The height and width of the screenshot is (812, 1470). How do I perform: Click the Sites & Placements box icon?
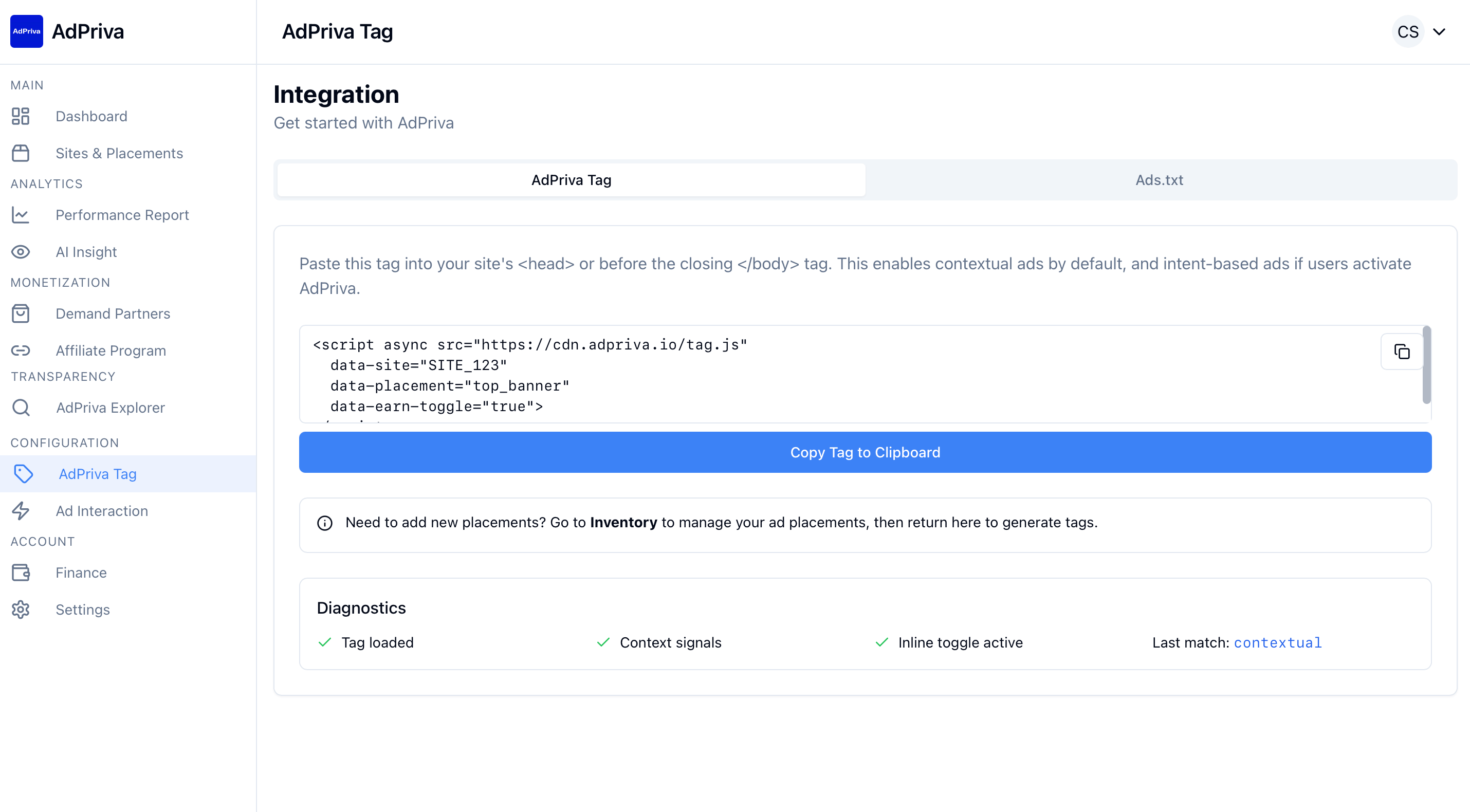tap(21, 154)
